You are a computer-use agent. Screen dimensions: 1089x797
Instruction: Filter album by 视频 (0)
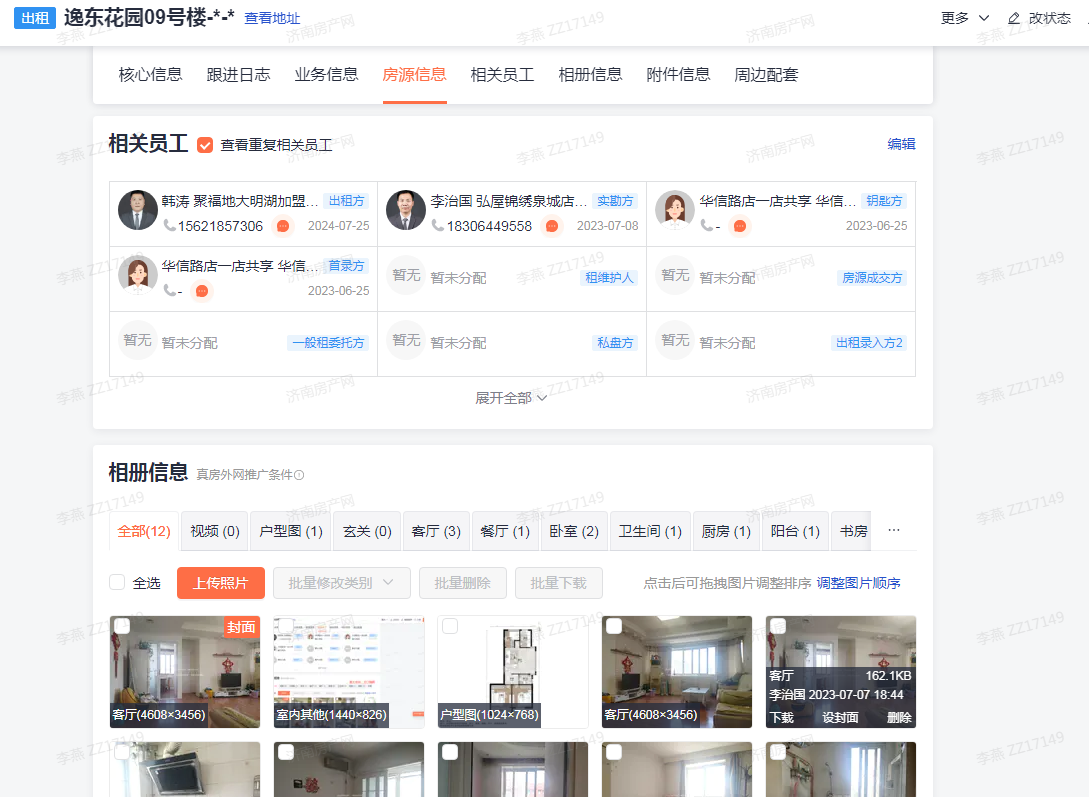215,531
